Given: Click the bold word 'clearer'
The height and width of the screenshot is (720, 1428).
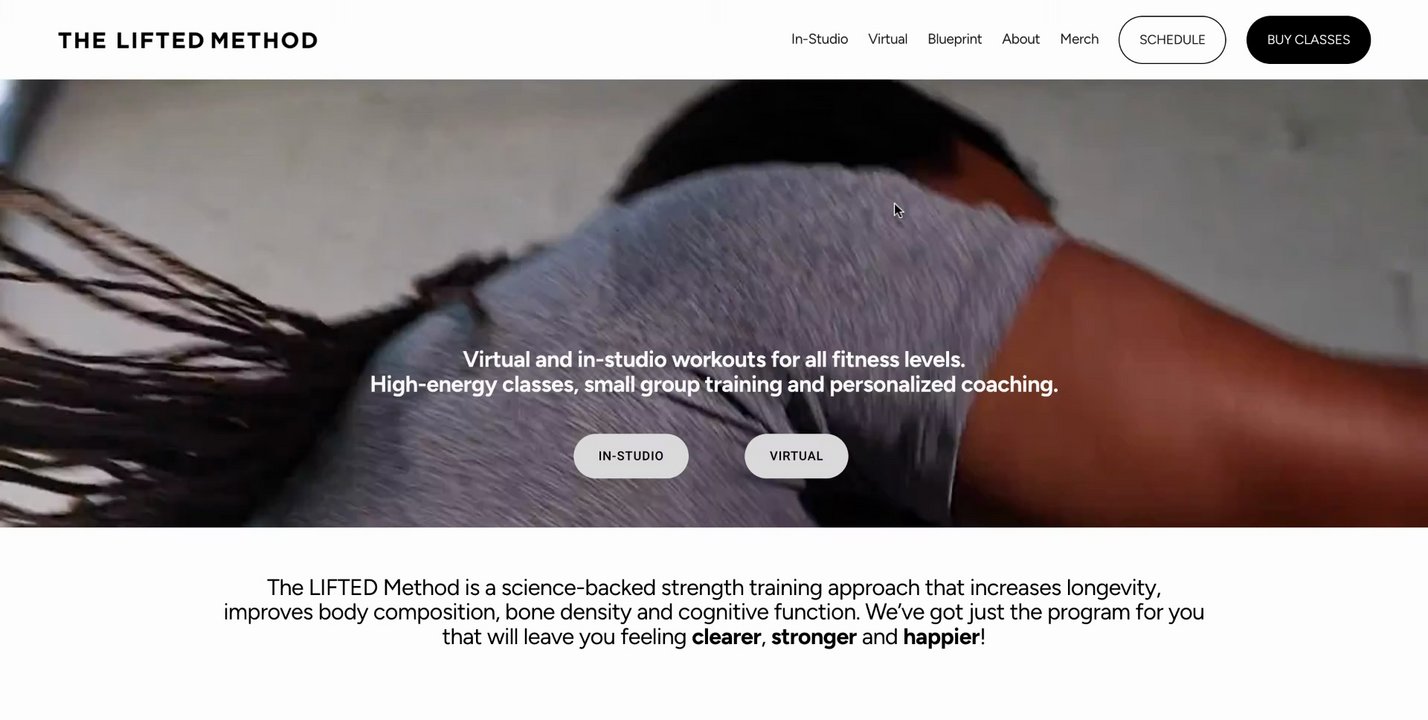Looking at the screenshot, I should (726, 637).
